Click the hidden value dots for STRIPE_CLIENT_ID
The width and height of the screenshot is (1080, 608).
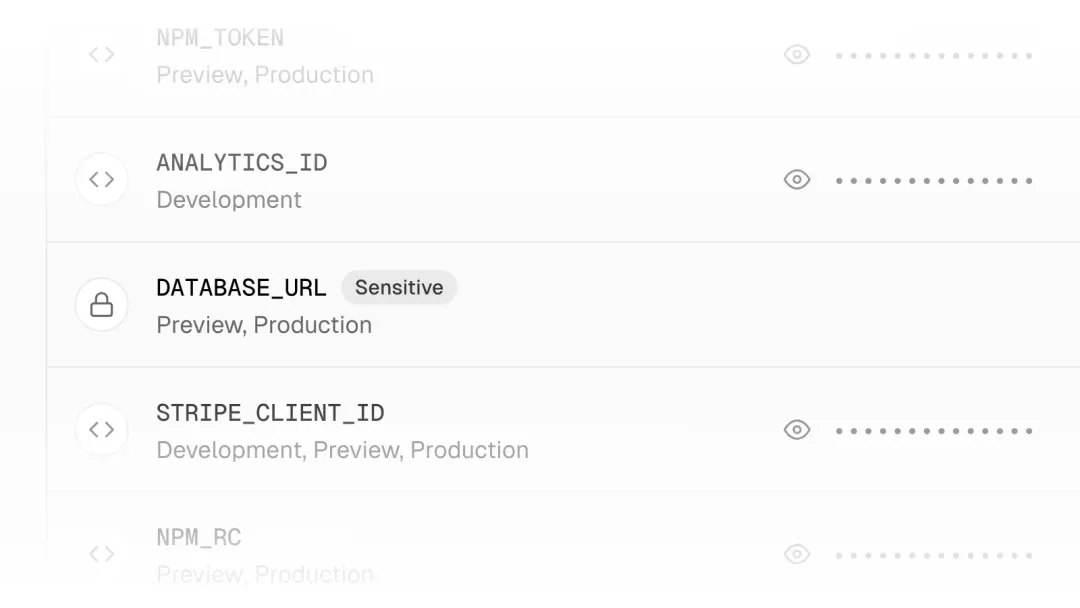934,431
